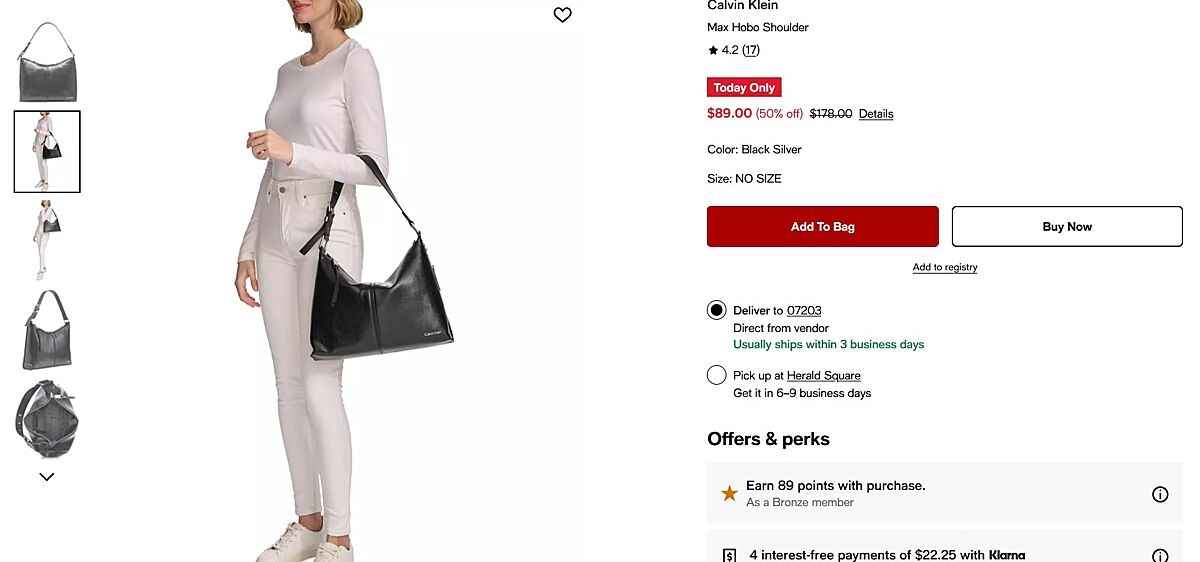Open info icon for Klarna payments offer
Image resolution: width=1200 pixels, height=562 pixels.
pyautogui.click(x=1160, y=556)
